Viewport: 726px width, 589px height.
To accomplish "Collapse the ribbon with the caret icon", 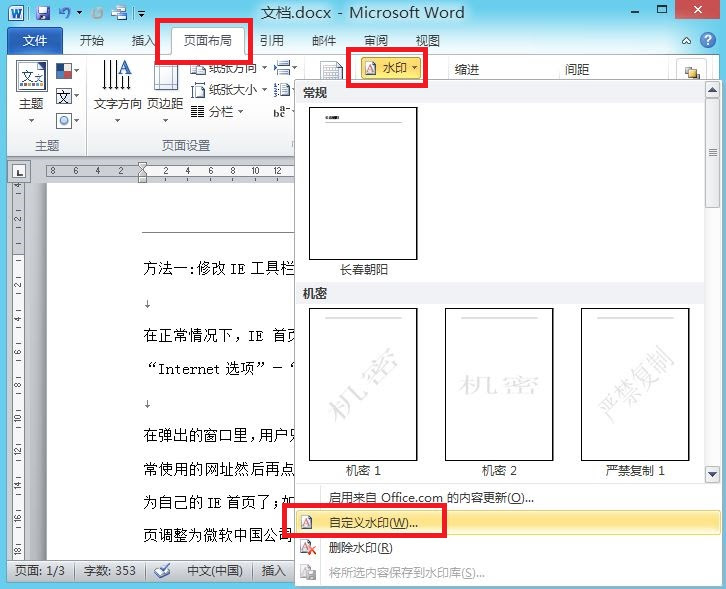I will coord(686,41).
